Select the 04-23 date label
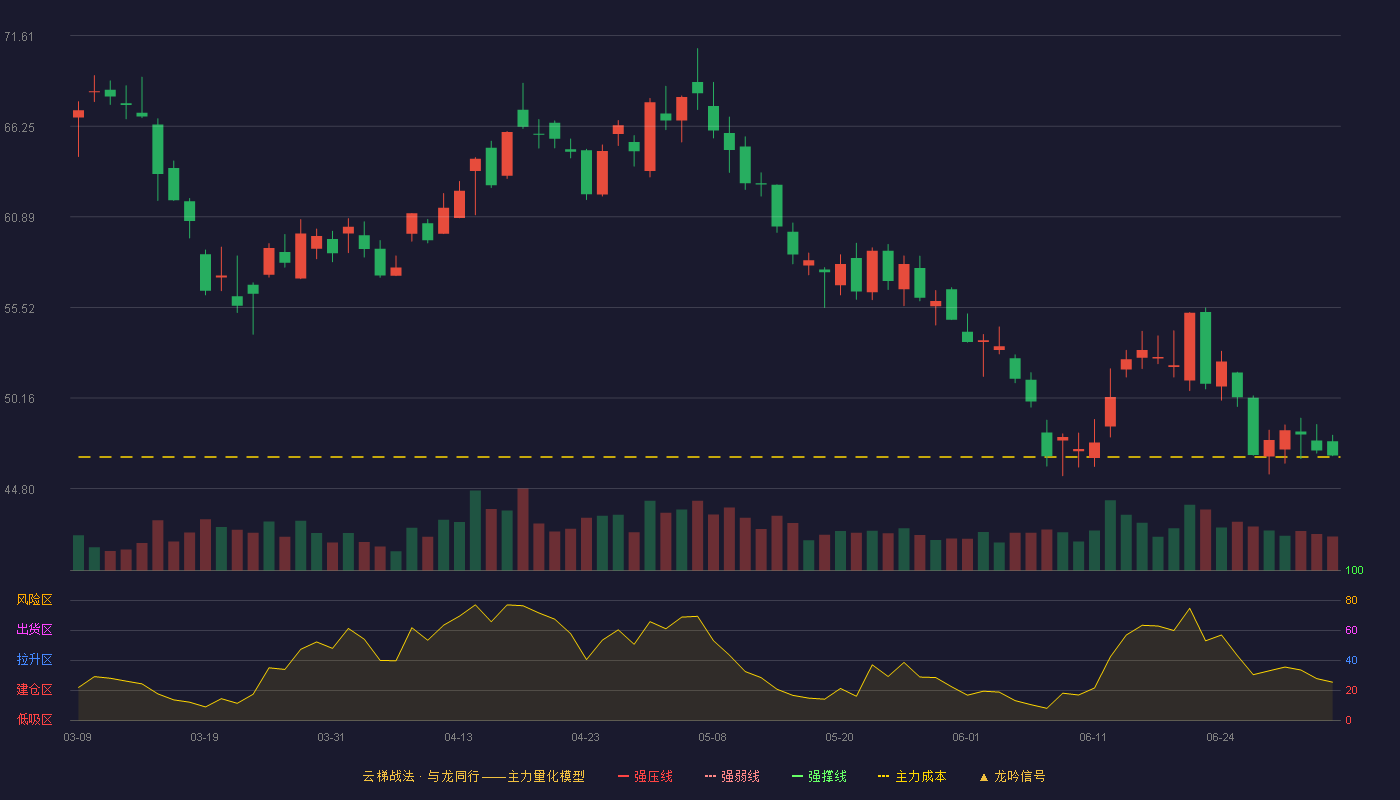 (585, 737)
